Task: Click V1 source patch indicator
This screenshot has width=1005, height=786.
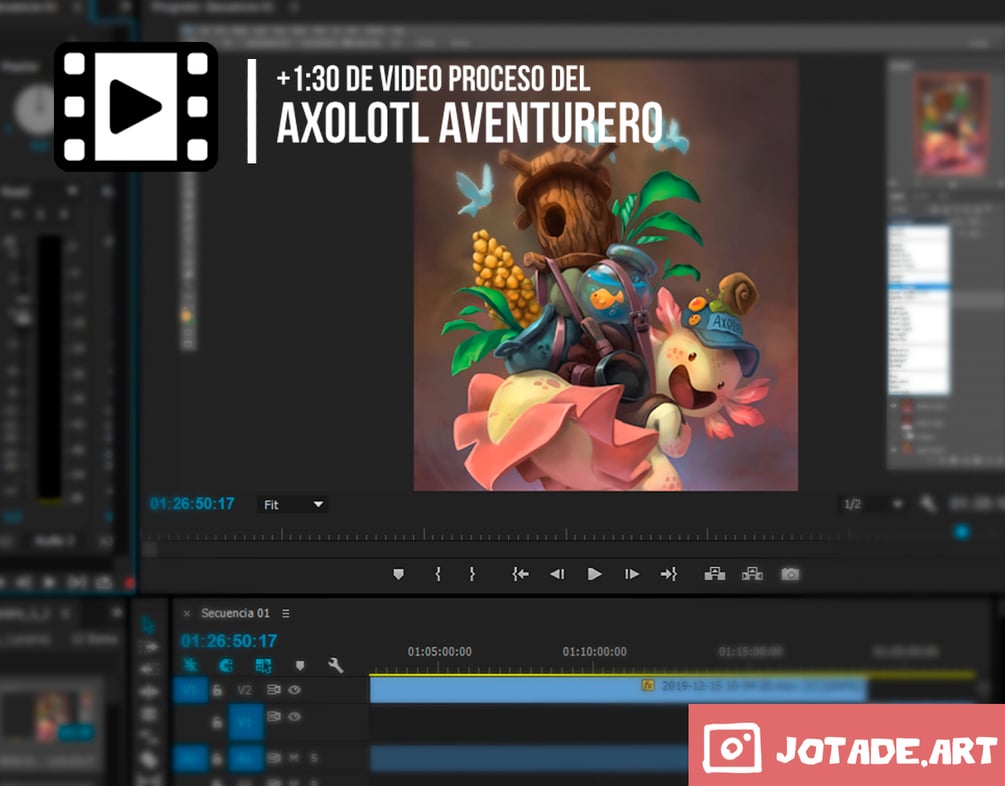Action: (x=190, y=690)
